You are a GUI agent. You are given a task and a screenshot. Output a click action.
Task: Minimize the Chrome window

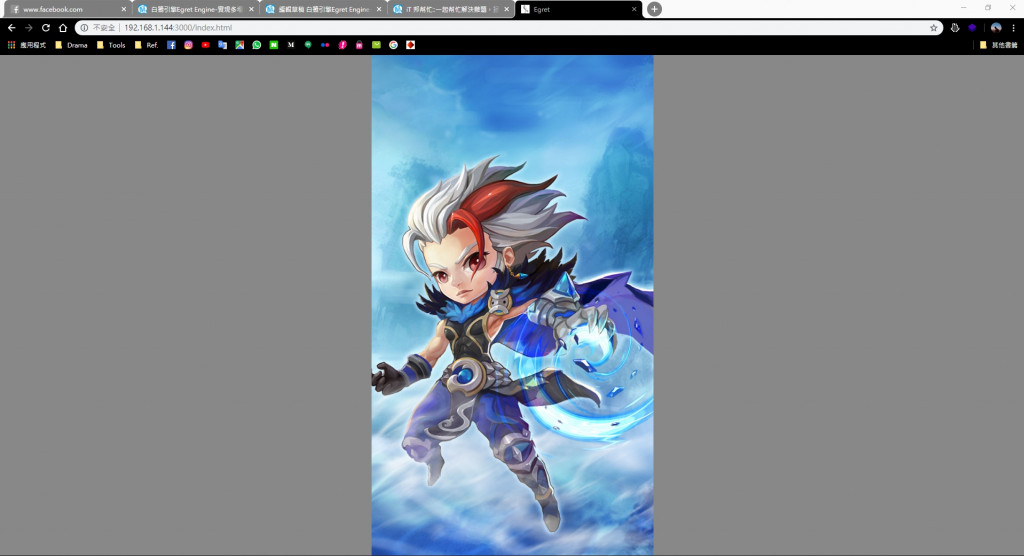(963, 7)
